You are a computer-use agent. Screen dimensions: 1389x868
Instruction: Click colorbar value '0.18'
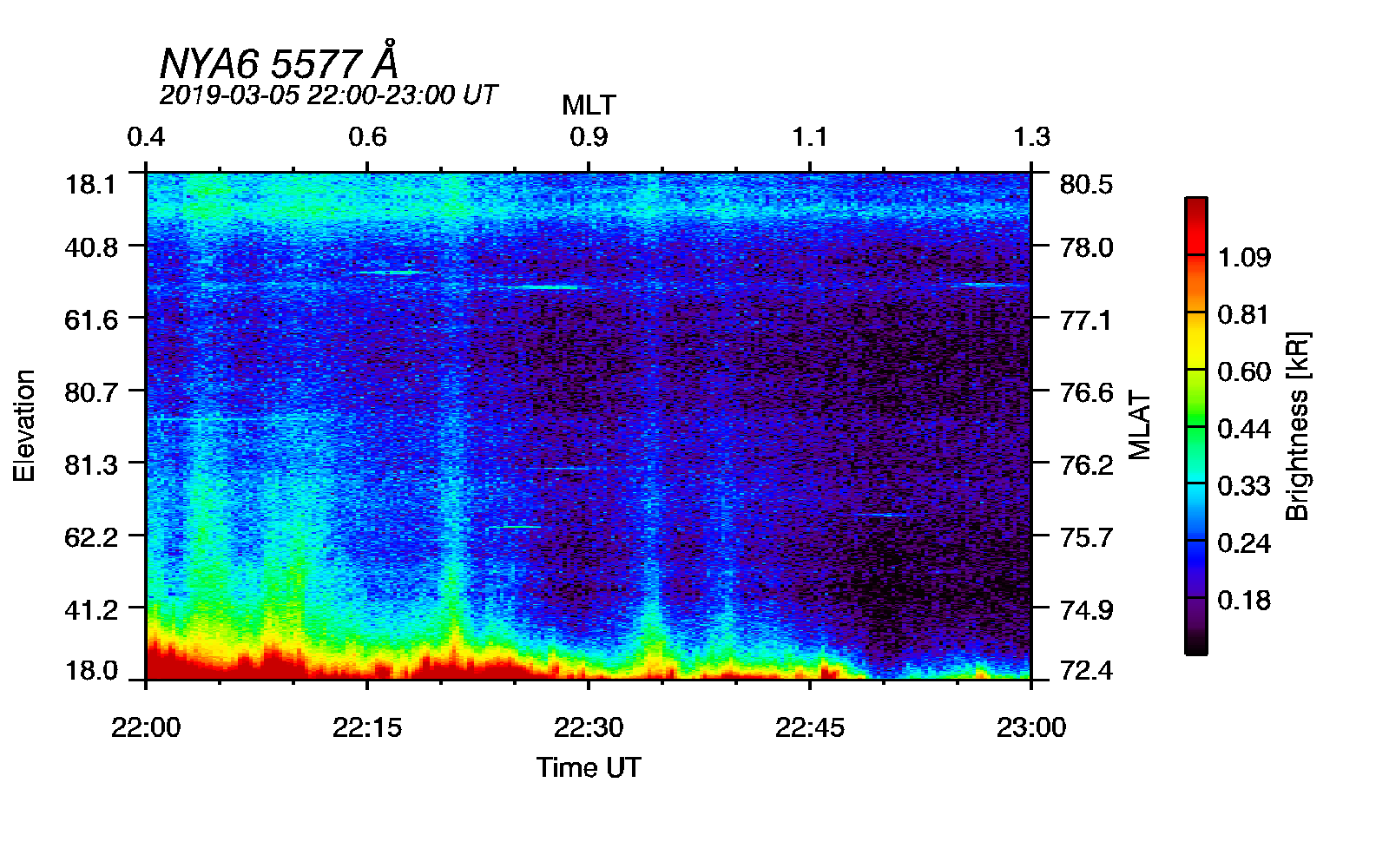(1244, 601)
